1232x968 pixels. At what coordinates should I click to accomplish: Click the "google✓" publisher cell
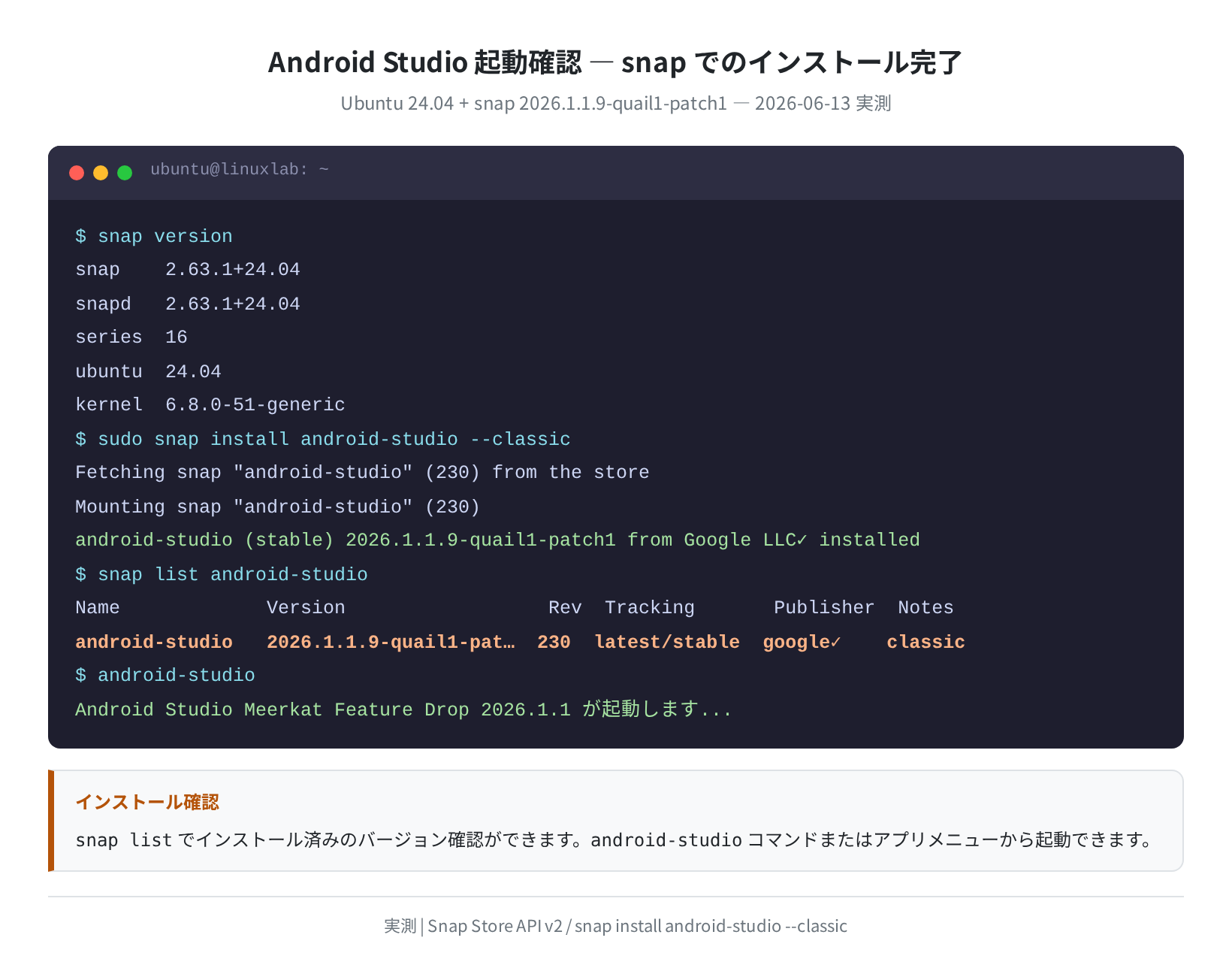point(802,642)
